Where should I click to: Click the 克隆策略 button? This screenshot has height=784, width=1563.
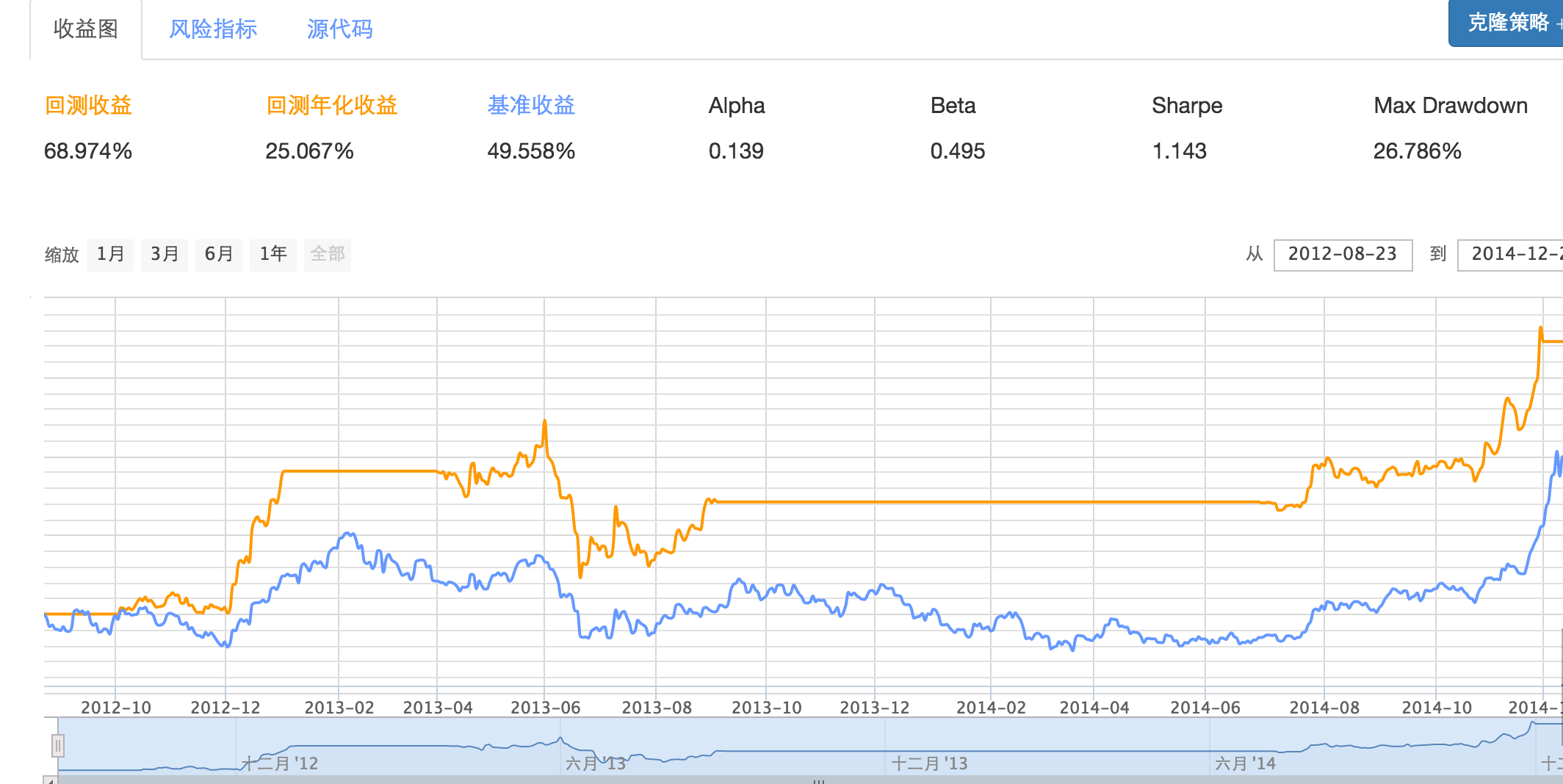tap(1507, 23)
